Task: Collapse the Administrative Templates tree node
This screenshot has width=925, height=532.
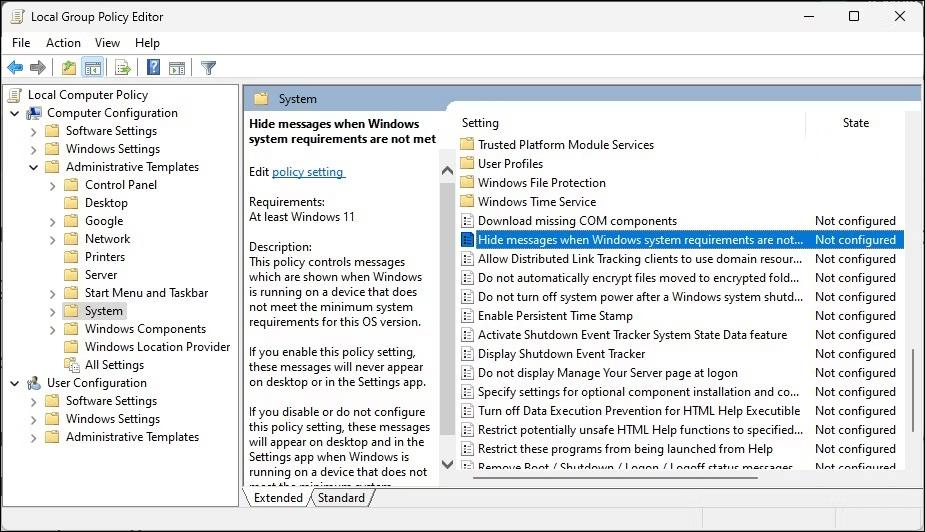Action: (x=35, y=167)
